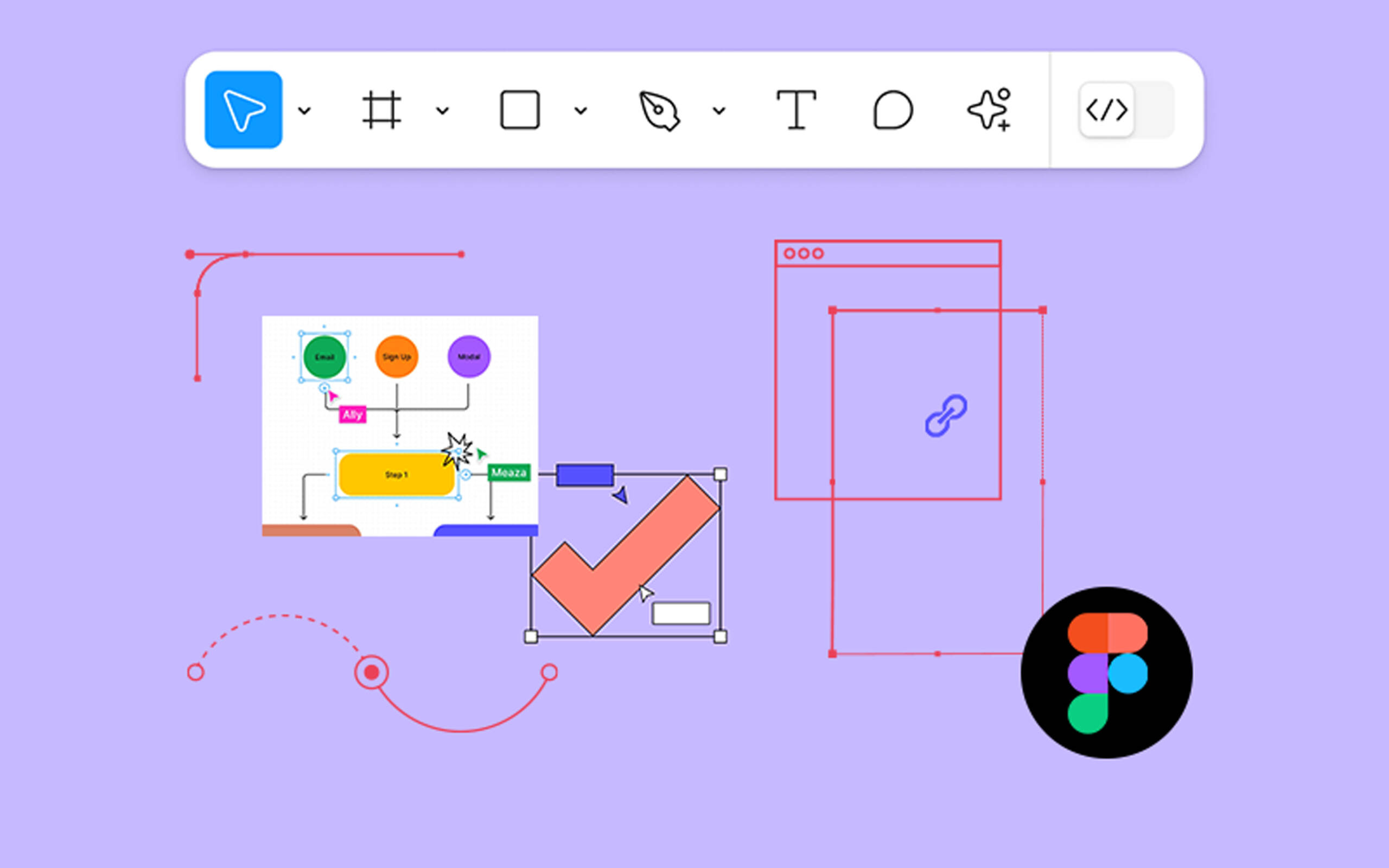The image size is (1389, 868).
Task: Expand the Frame tool dropdown chevron
Action: pyautogui.click(x=443, y=110)
